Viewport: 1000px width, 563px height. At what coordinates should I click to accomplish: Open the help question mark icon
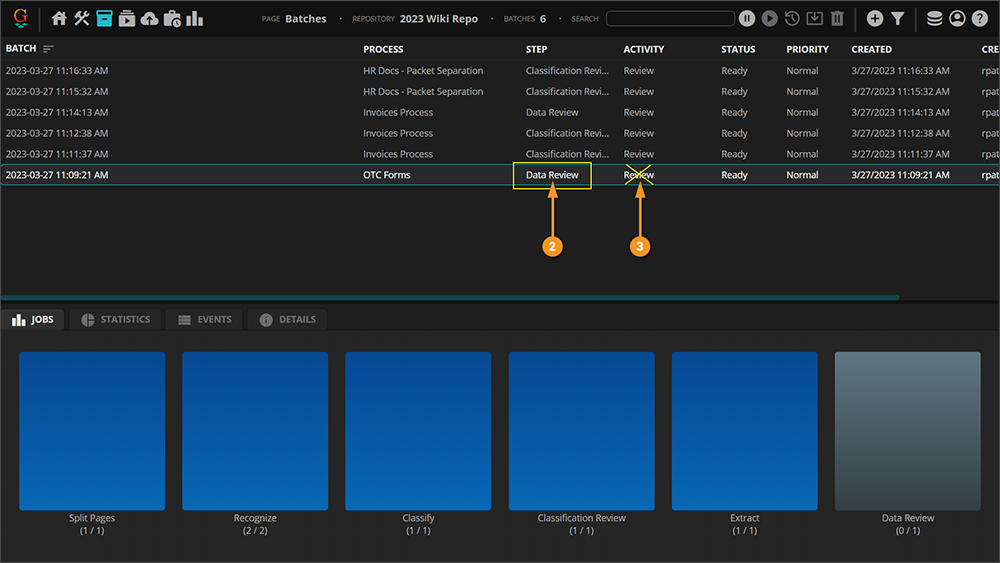tap(979, 18)
